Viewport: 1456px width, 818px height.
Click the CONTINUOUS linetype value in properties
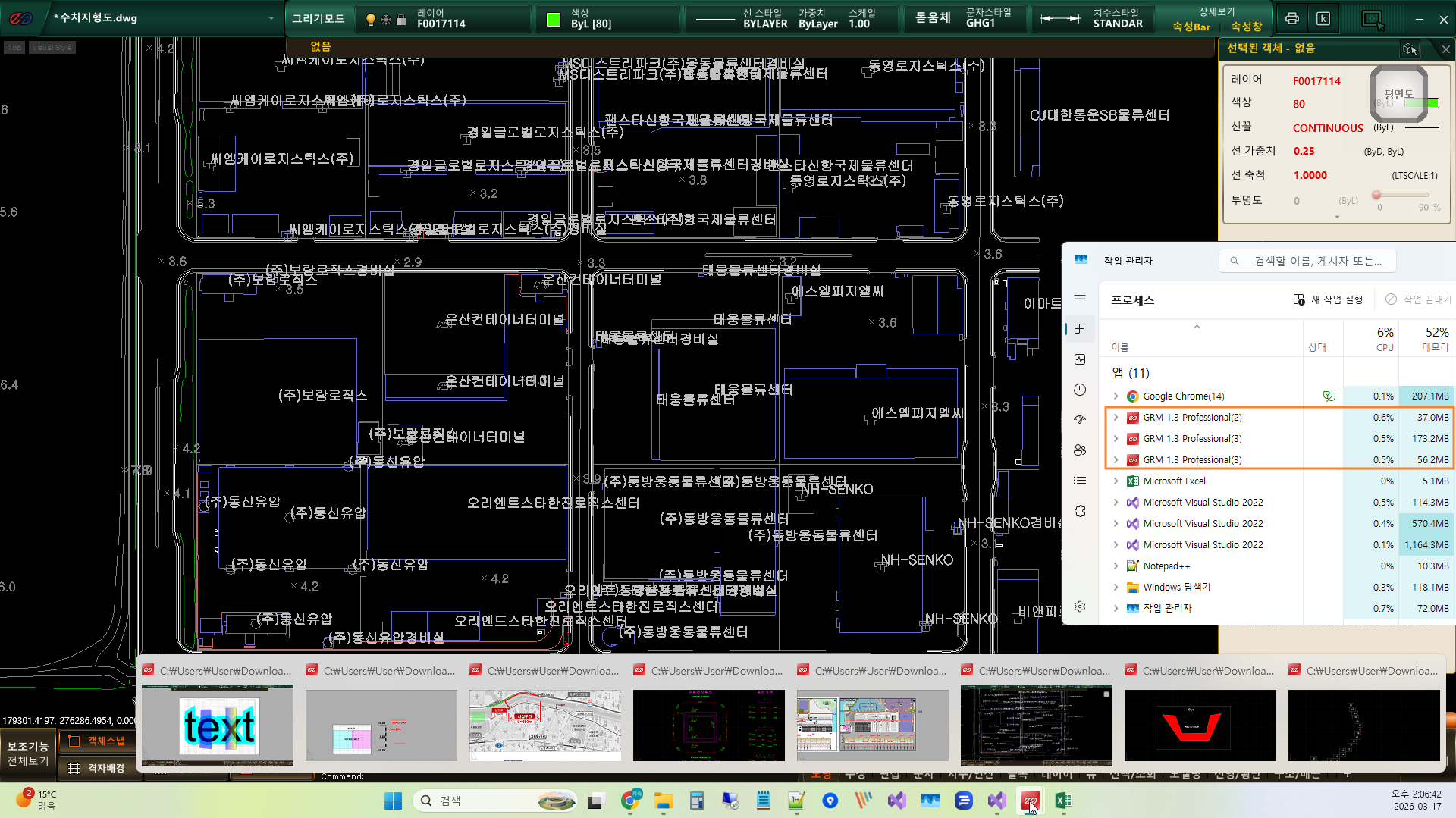1328,128
